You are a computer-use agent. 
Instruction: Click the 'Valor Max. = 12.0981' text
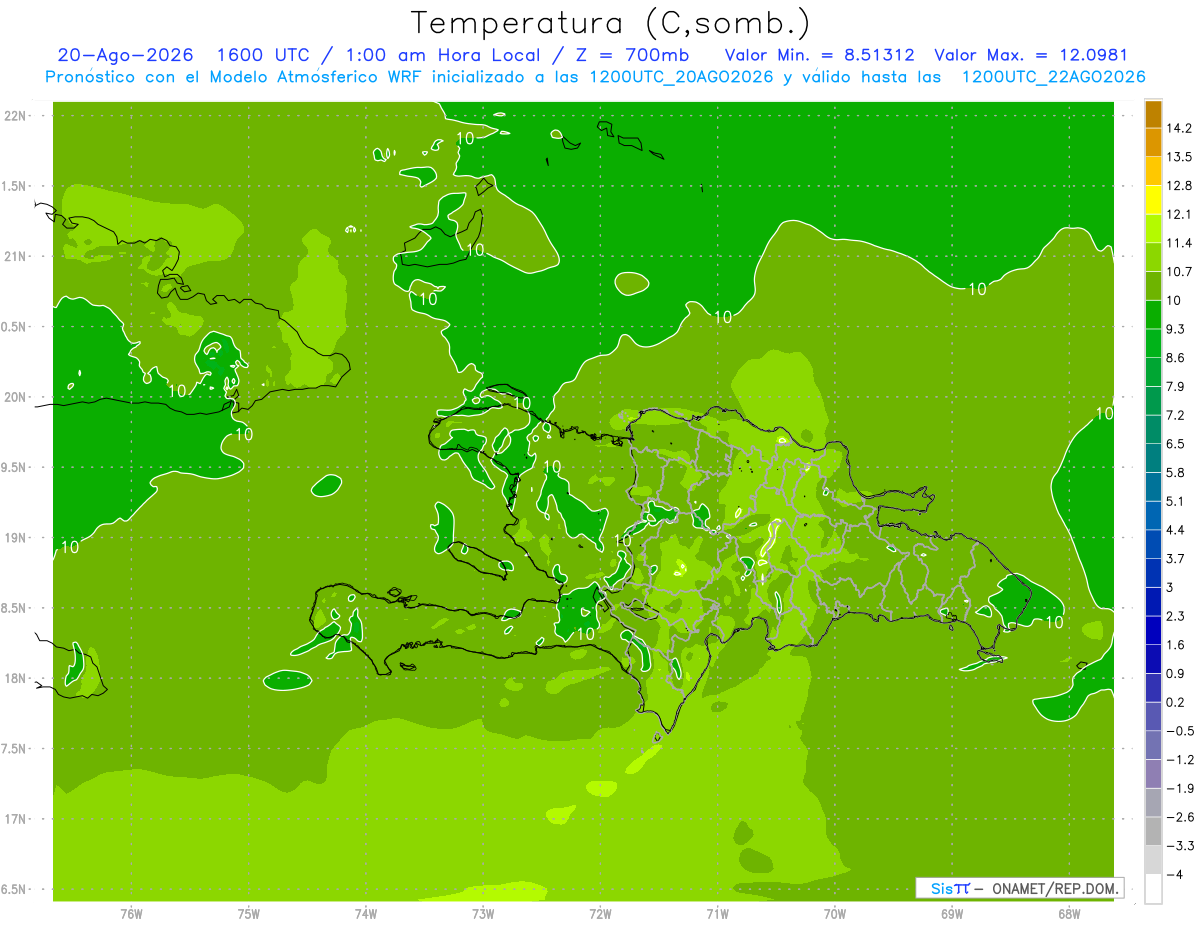click(1031, 55)
